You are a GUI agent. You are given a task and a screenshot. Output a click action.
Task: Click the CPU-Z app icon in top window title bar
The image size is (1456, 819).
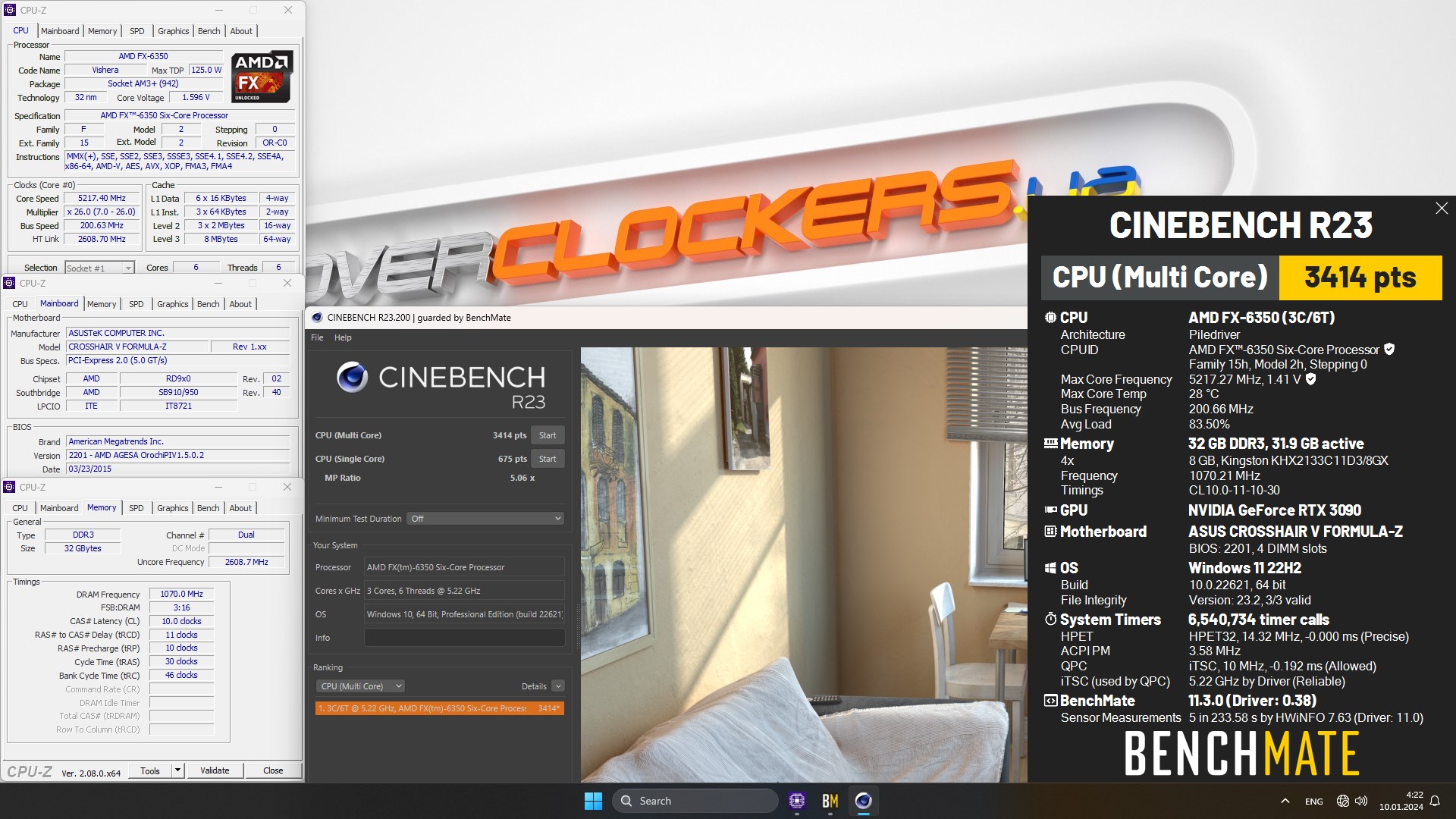tap(10, 10)
